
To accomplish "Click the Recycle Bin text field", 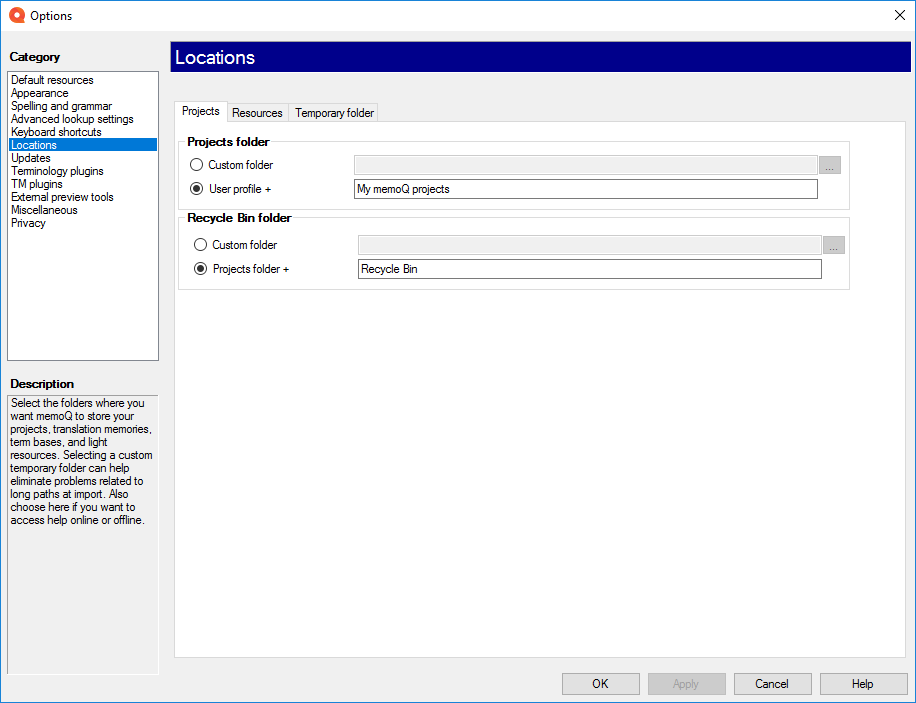I will tap(589, 269).
